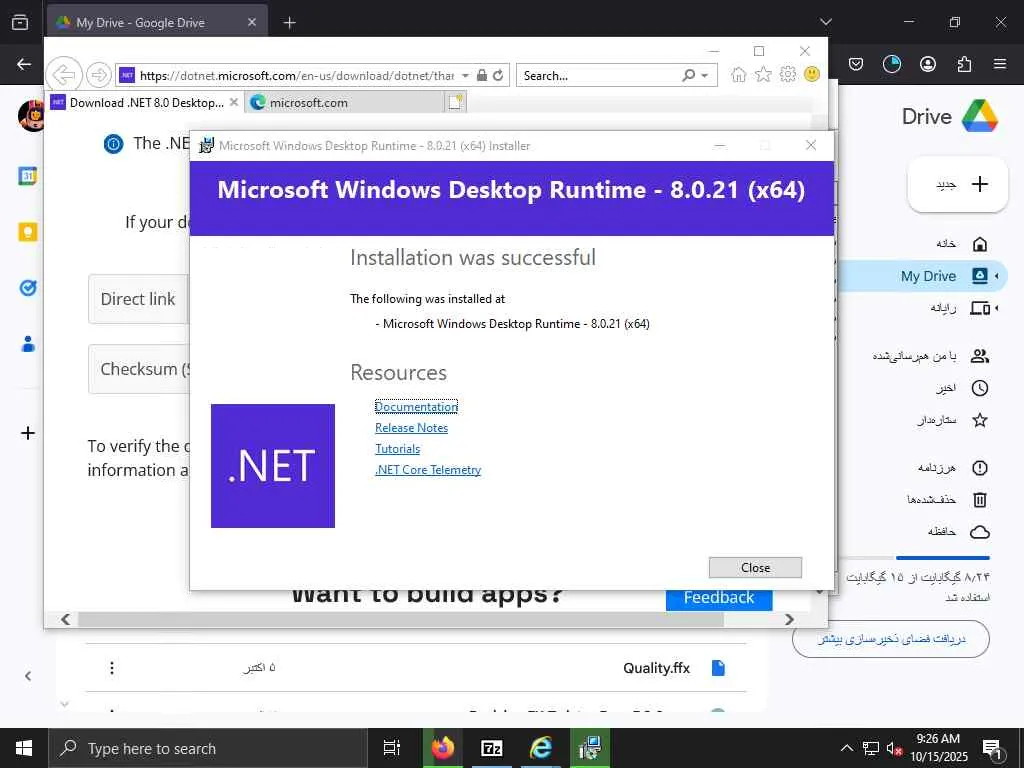Open Storage (حافظه) in Drive sidebar

click(959, 532)
